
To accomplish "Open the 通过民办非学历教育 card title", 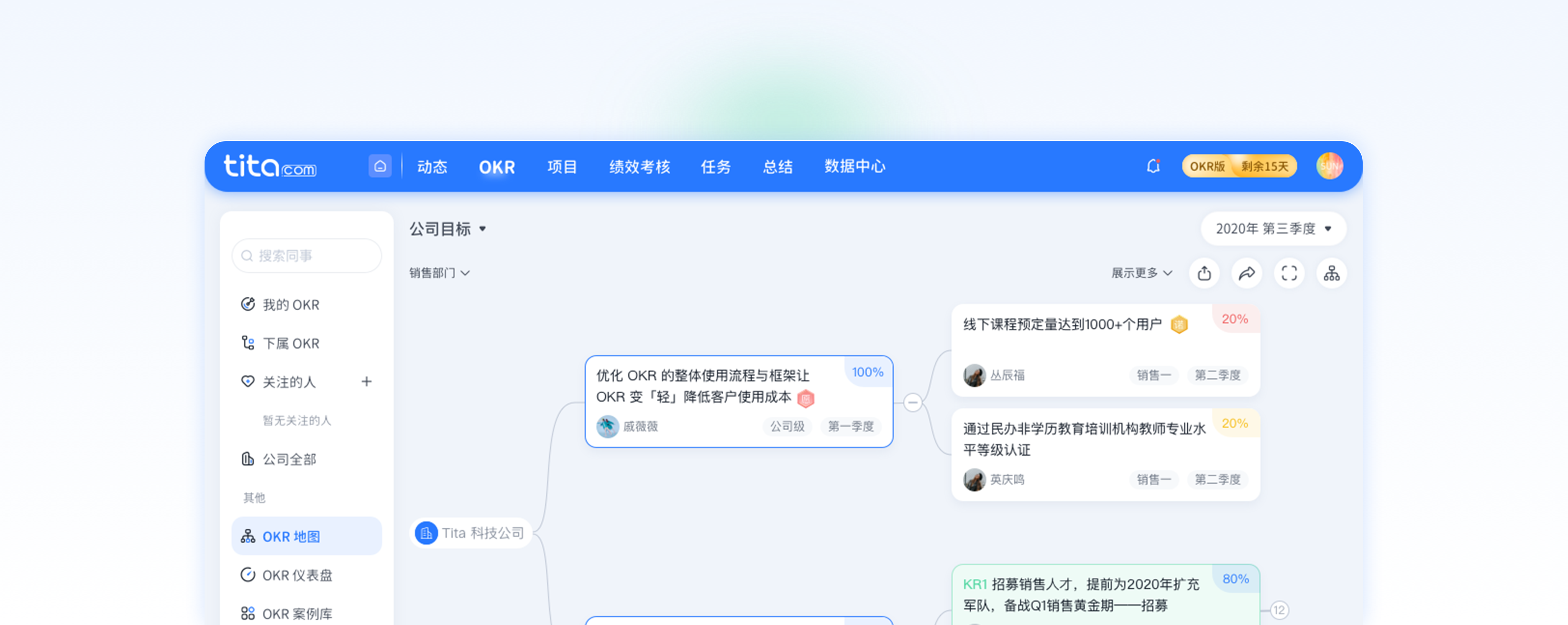I will pyautogui.click(x=1084, y=440).
